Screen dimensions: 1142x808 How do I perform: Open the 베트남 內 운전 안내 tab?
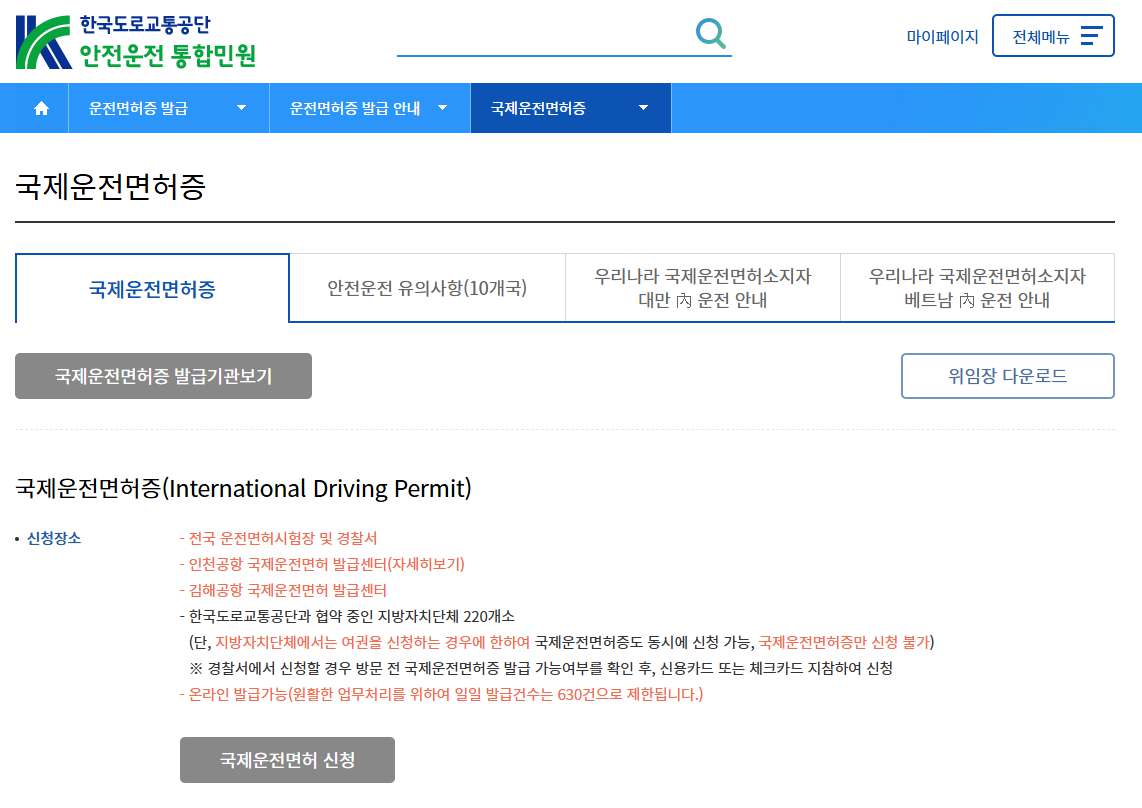(978, 287)
